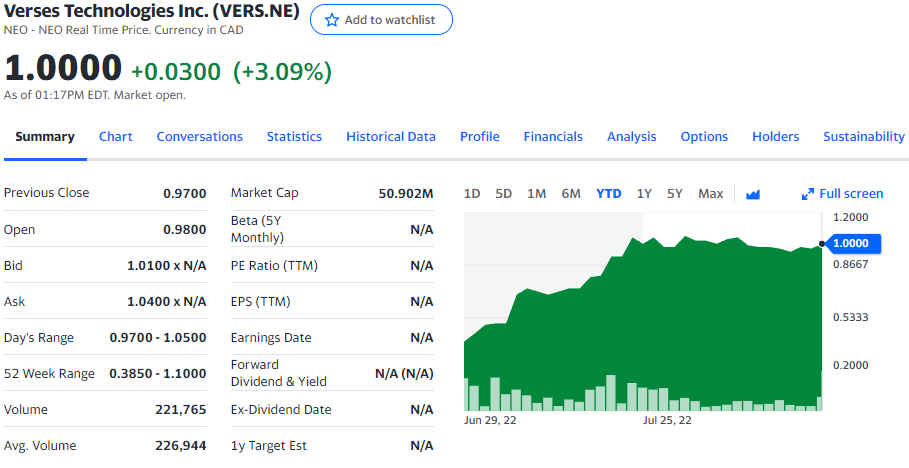Click the NEO Real Time Price currency note
The height and width of the screenshot is (468, 909).
pyautogui.click(x=123, y=30)
